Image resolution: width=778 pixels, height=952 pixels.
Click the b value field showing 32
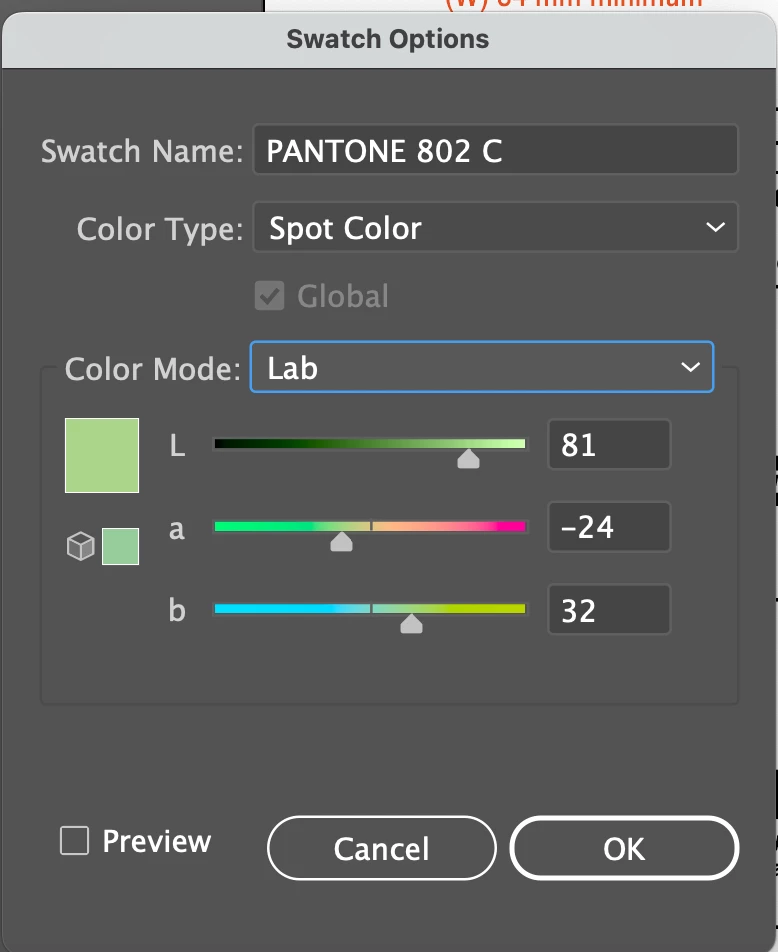609,610
